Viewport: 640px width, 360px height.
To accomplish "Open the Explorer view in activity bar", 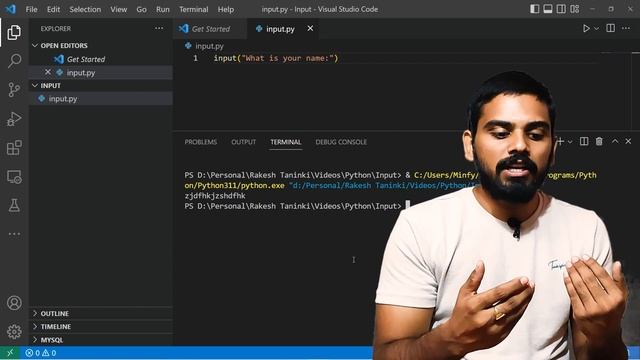I will pyautogui.click(x=14, y=32).
